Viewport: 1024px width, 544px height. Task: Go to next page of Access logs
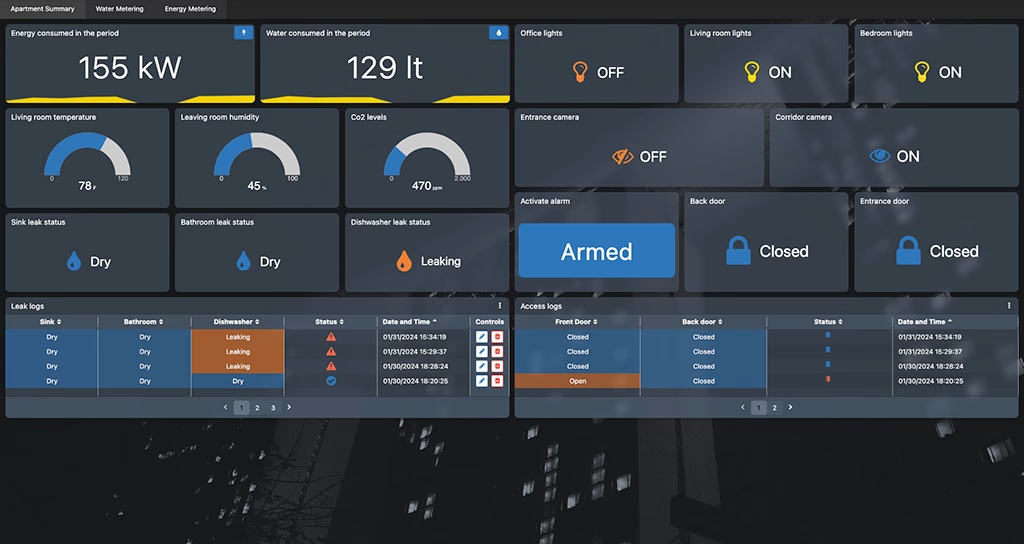click(790, 407)
